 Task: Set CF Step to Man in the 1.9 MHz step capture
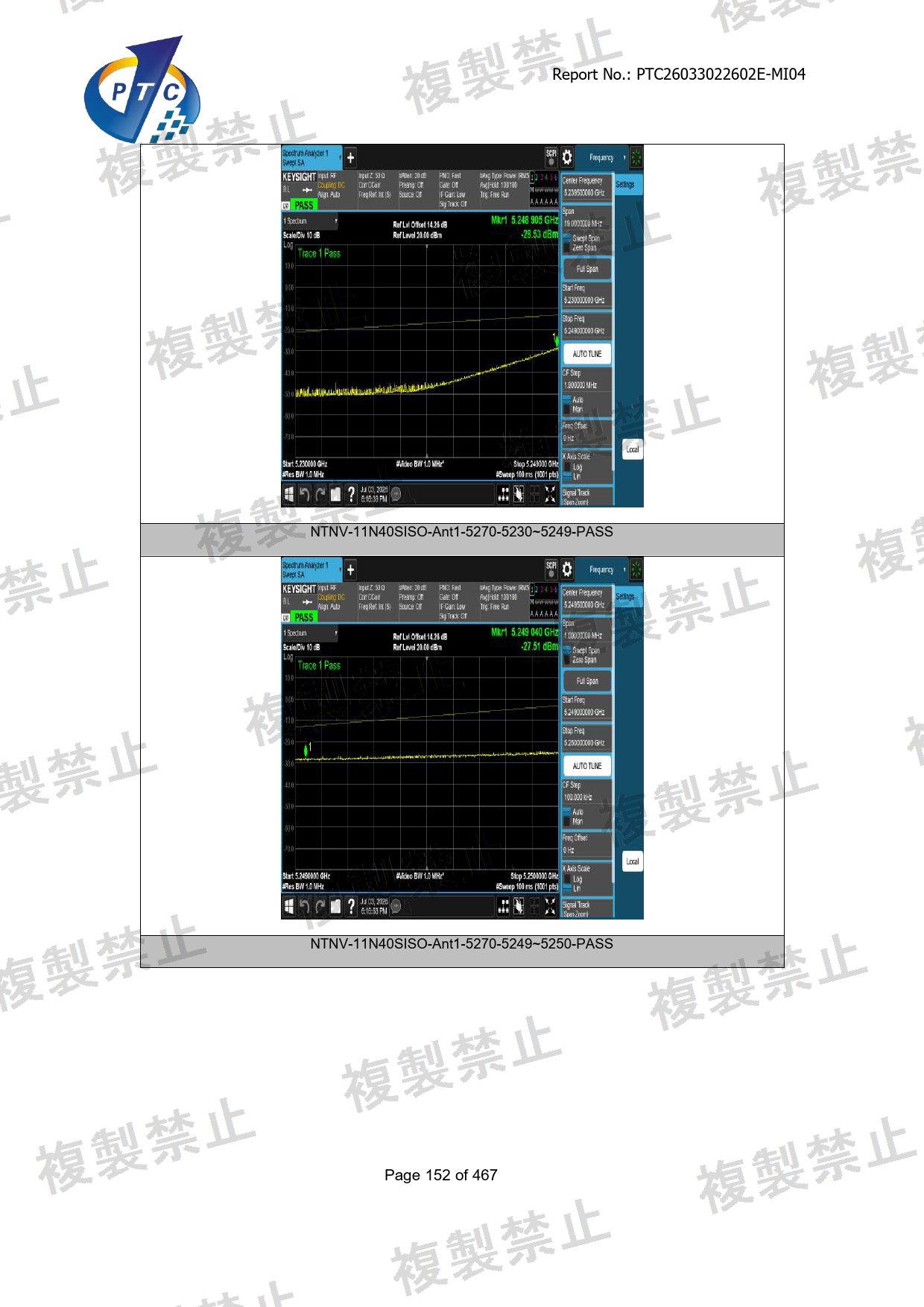[x=574, y=409]
